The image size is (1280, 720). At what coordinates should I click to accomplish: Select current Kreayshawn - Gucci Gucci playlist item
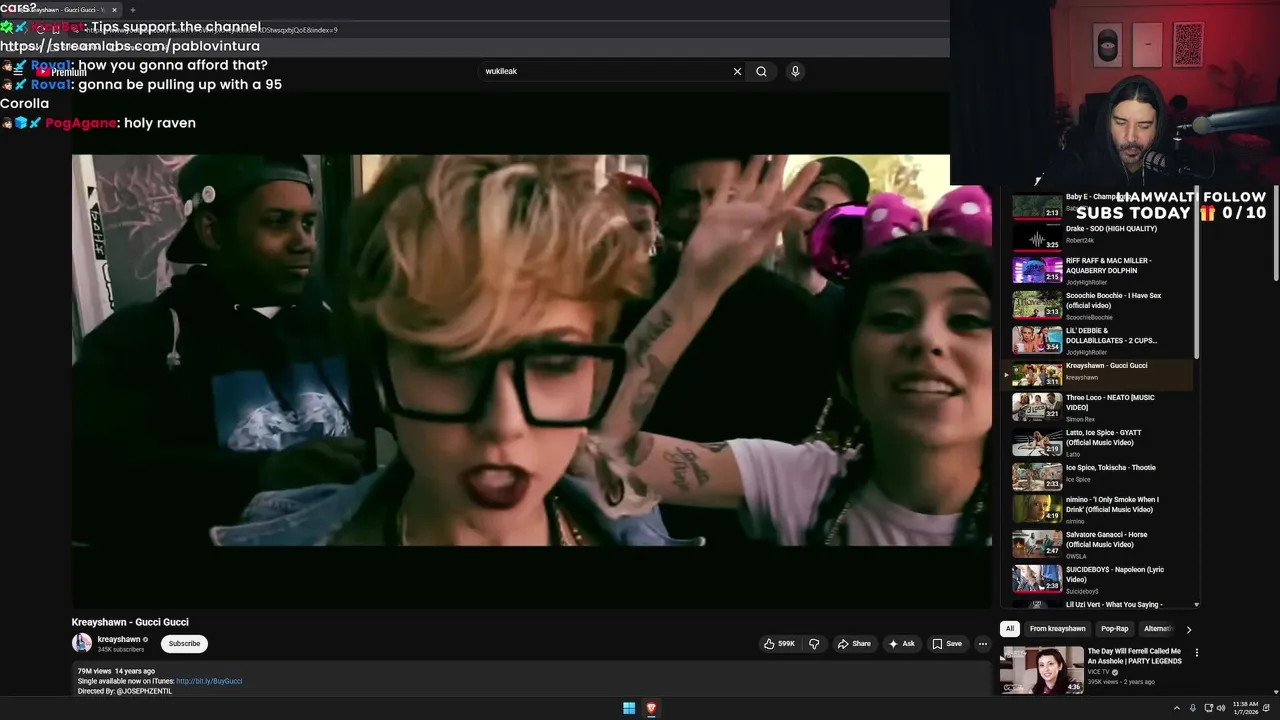(1099, 374)
